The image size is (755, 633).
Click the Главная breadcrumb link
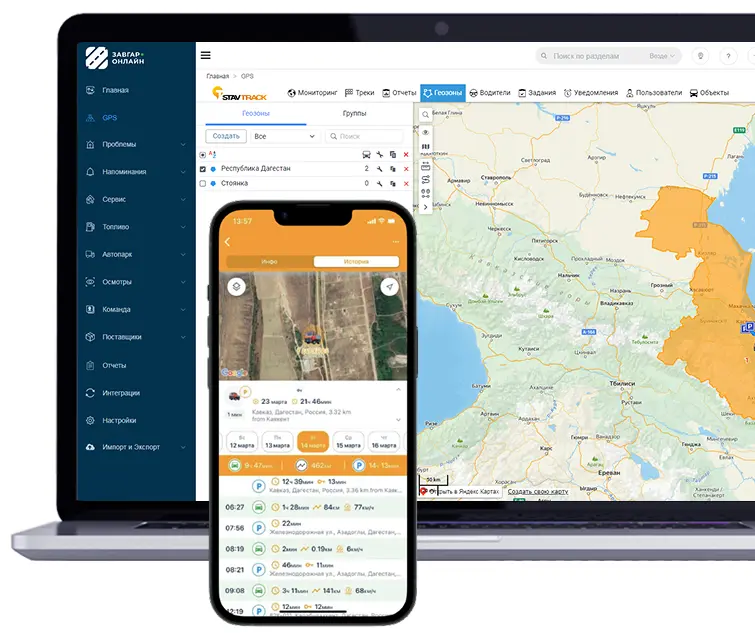coord(217,76)
